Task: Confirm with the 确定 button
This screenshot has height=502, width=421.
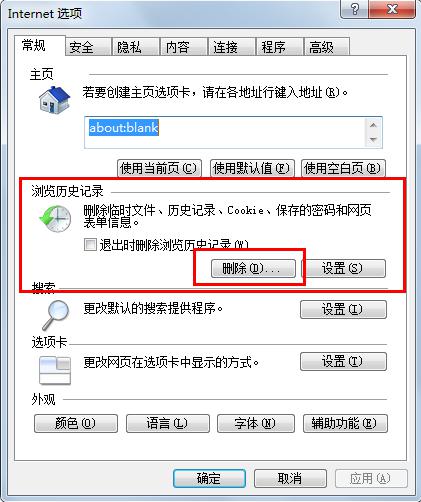Action: [209, 479]
